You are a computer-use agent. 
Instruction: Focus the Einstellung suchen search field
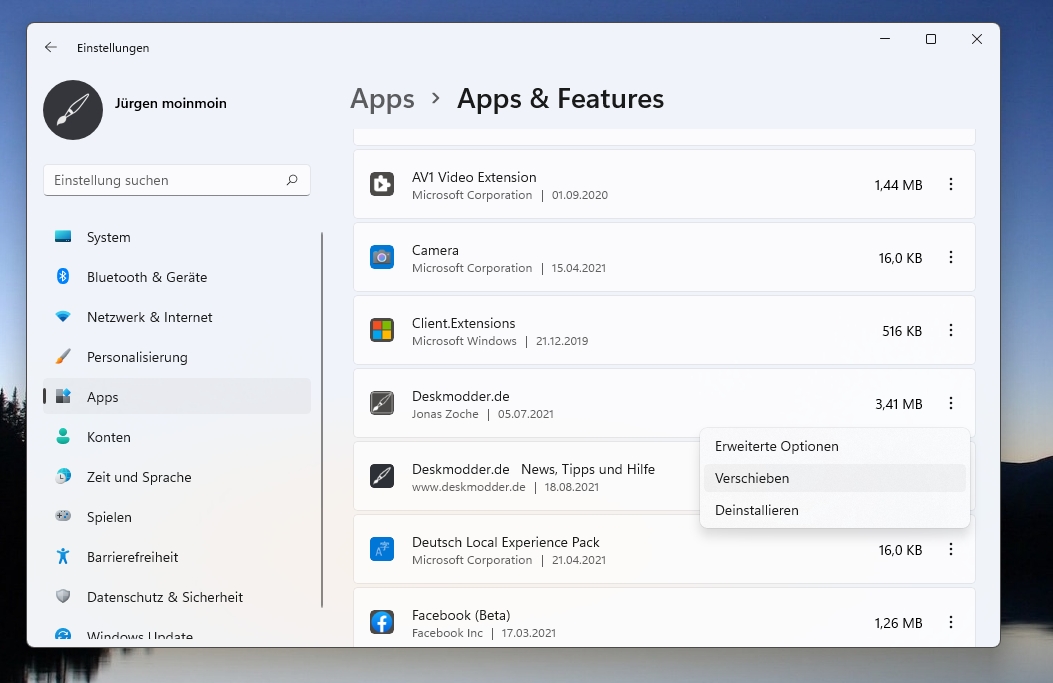177,180
